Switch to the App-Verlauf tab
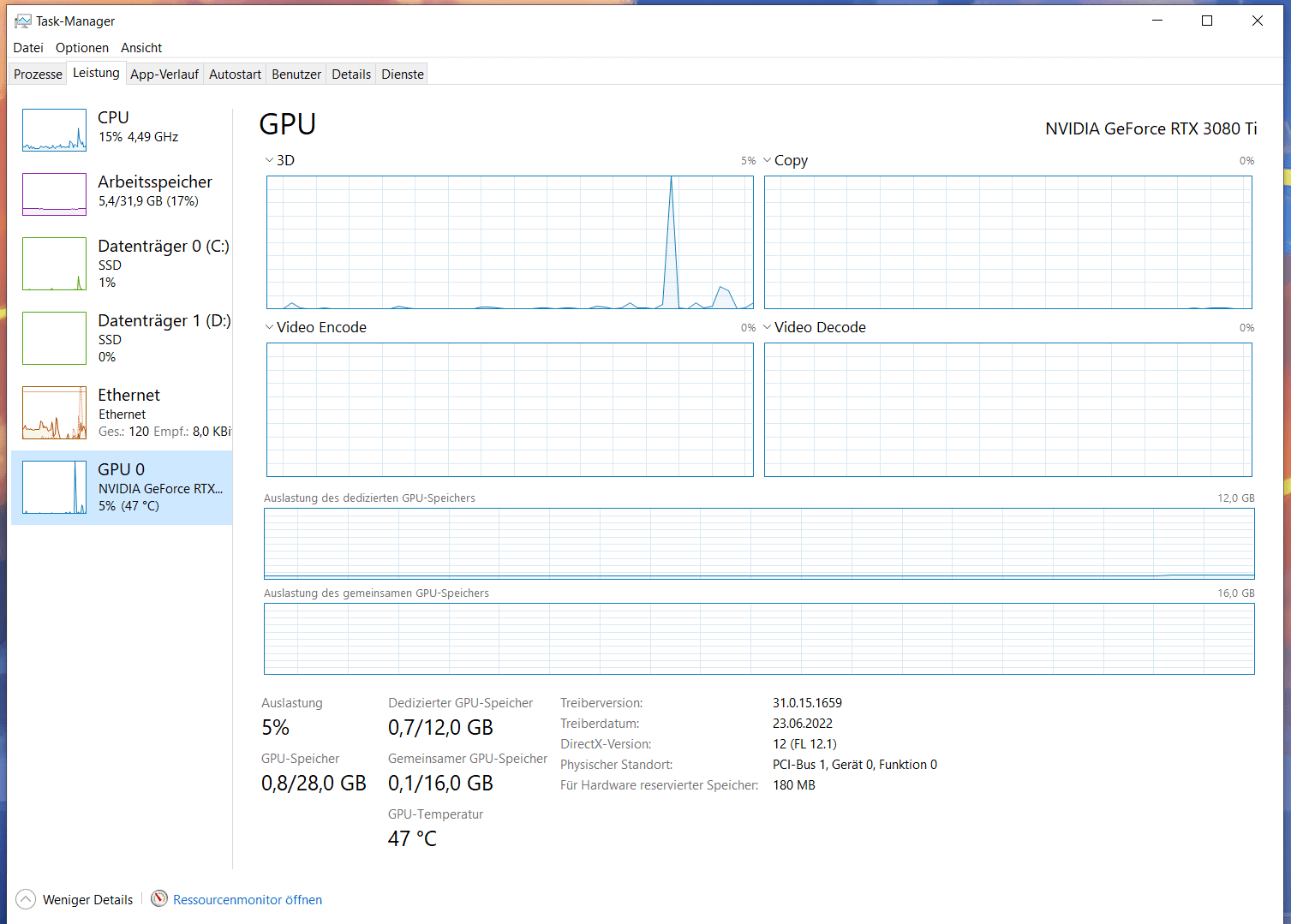1291x924 pixels. pos(164,75)
